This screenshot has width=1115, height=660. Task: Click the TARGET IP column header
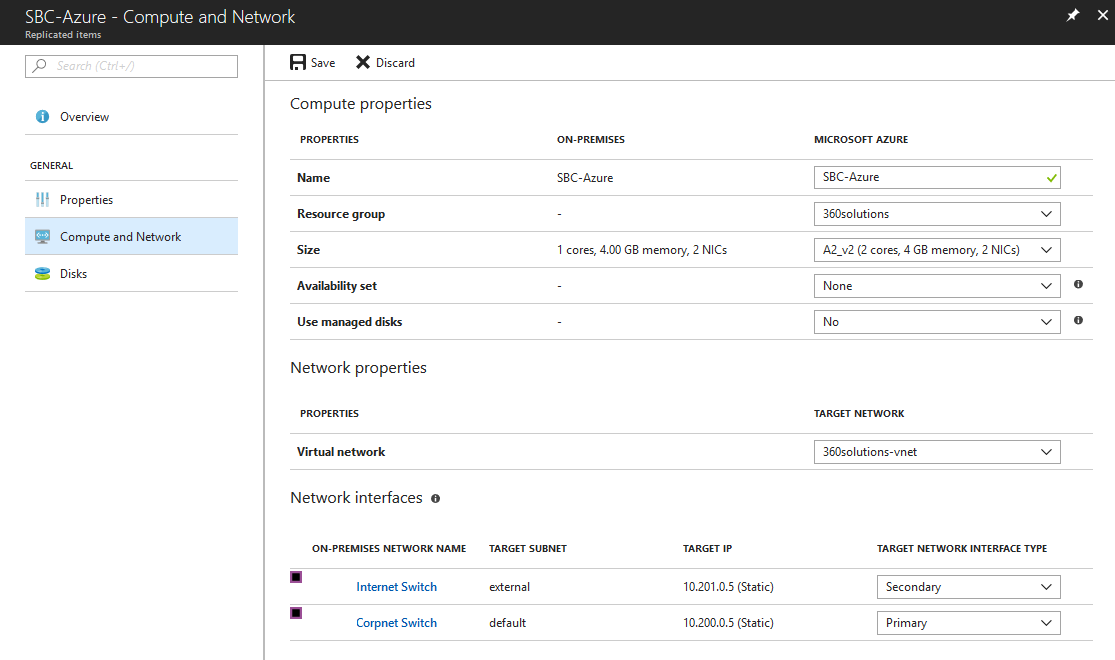708,548
